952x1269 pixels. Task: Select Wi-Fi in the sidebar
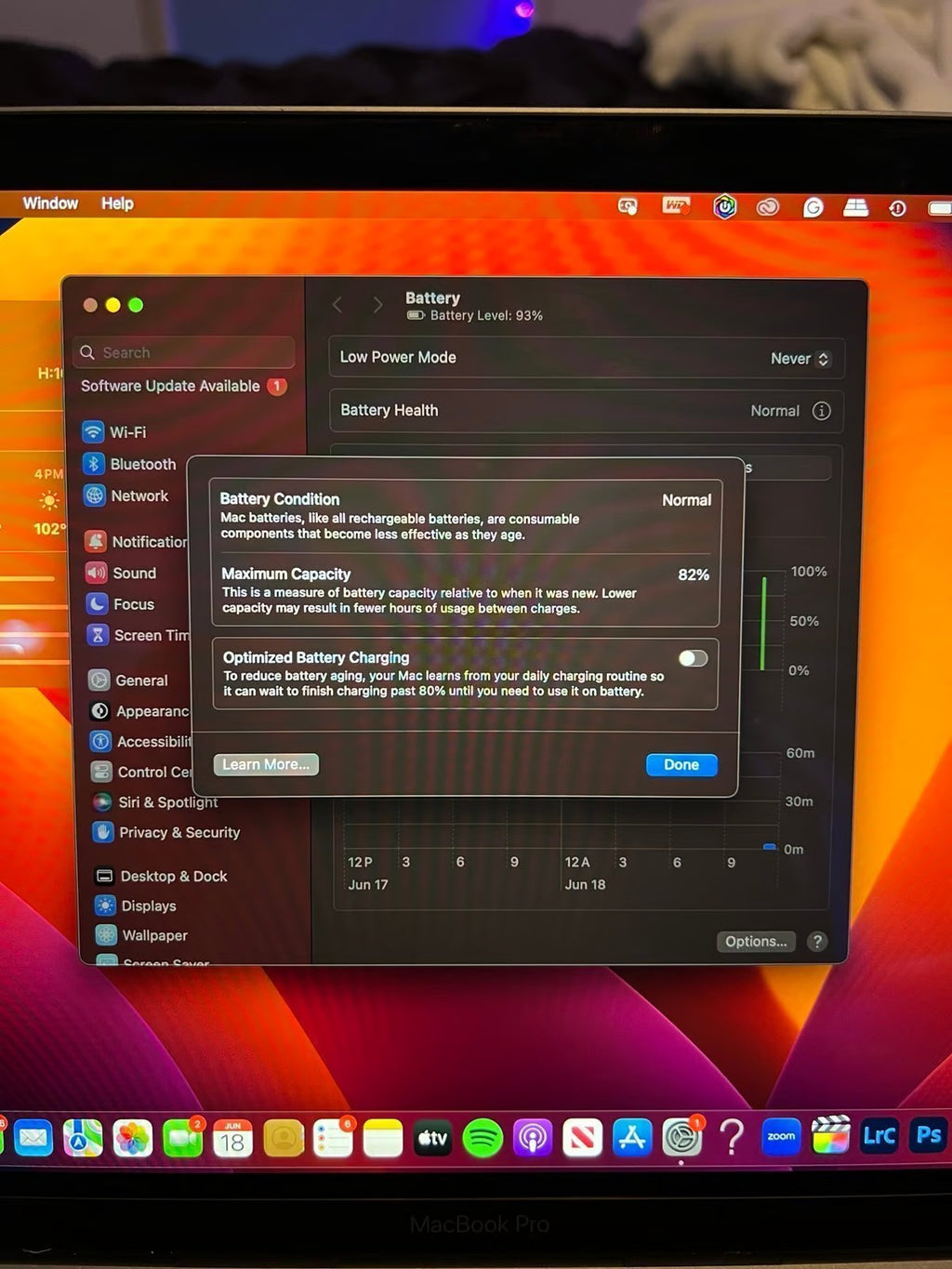tap(127, 432)
